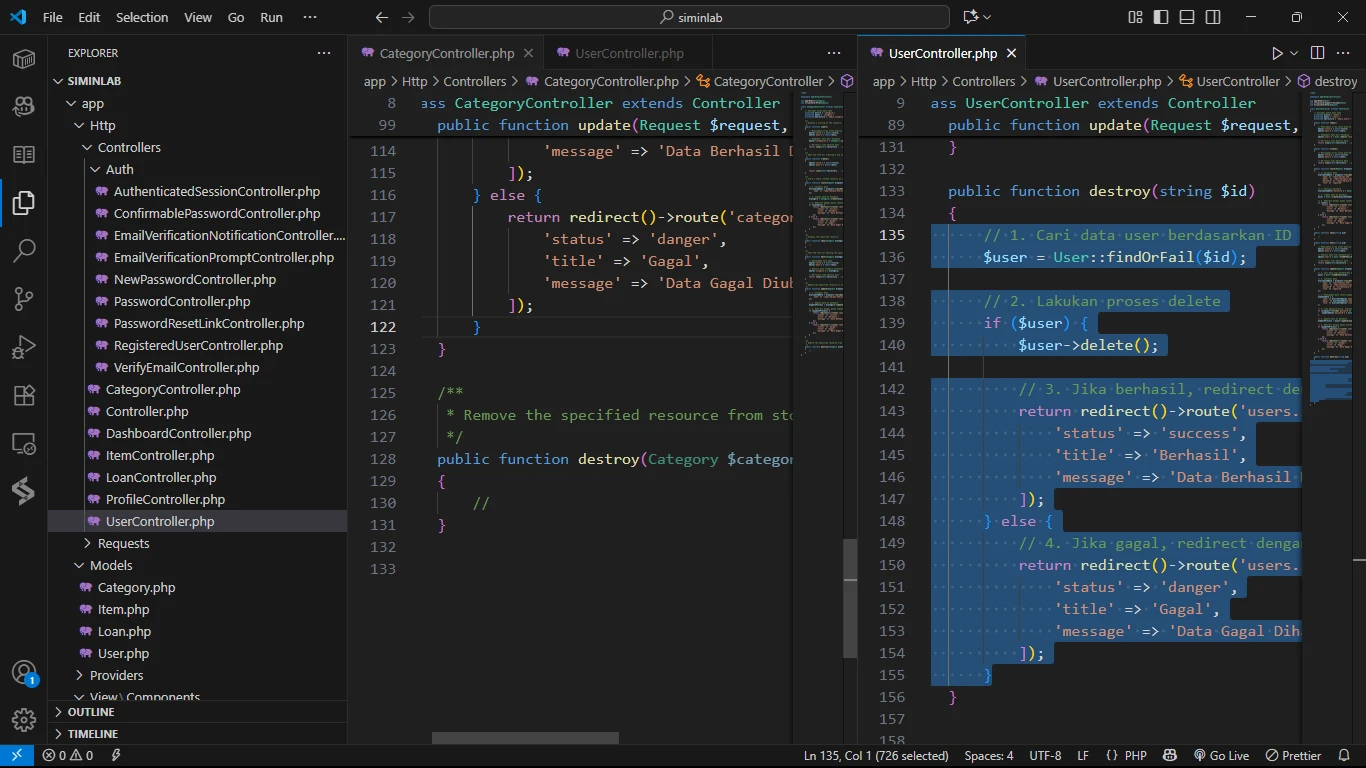Toggle the primary side bar visibility

coord(1161,17)
